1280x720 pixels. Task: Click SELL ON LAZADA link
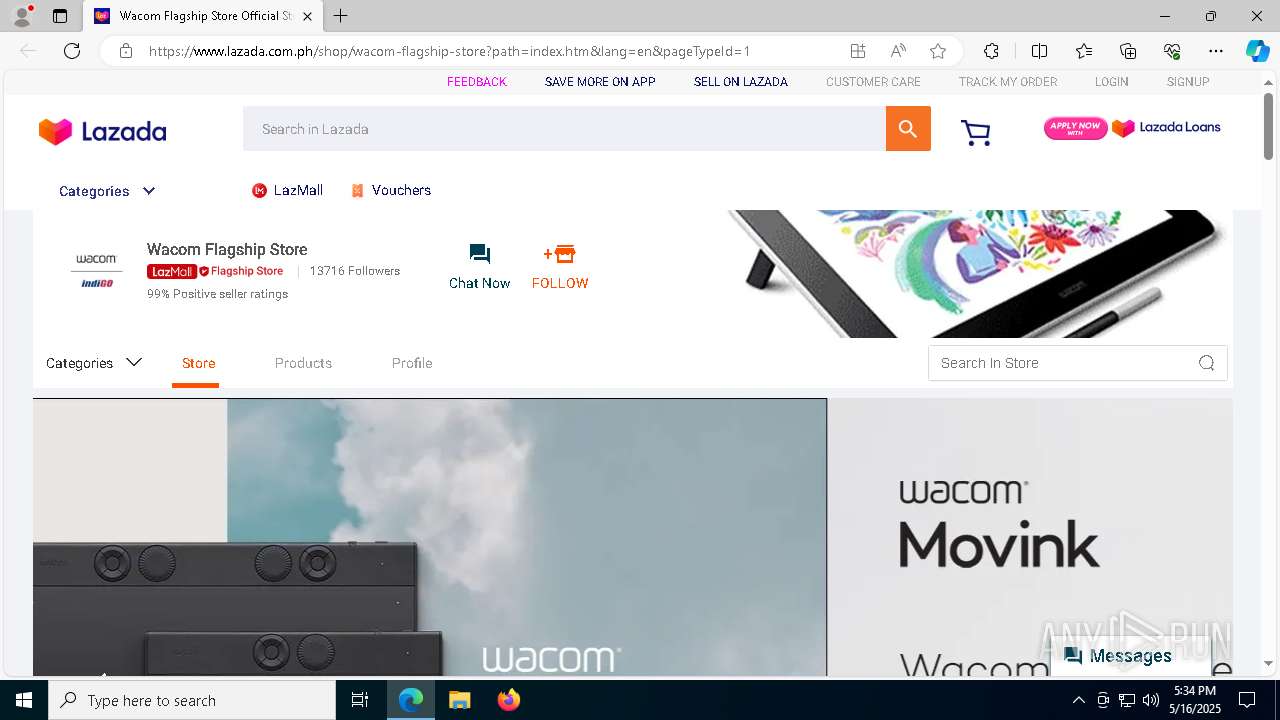click(x=741, y=82)
